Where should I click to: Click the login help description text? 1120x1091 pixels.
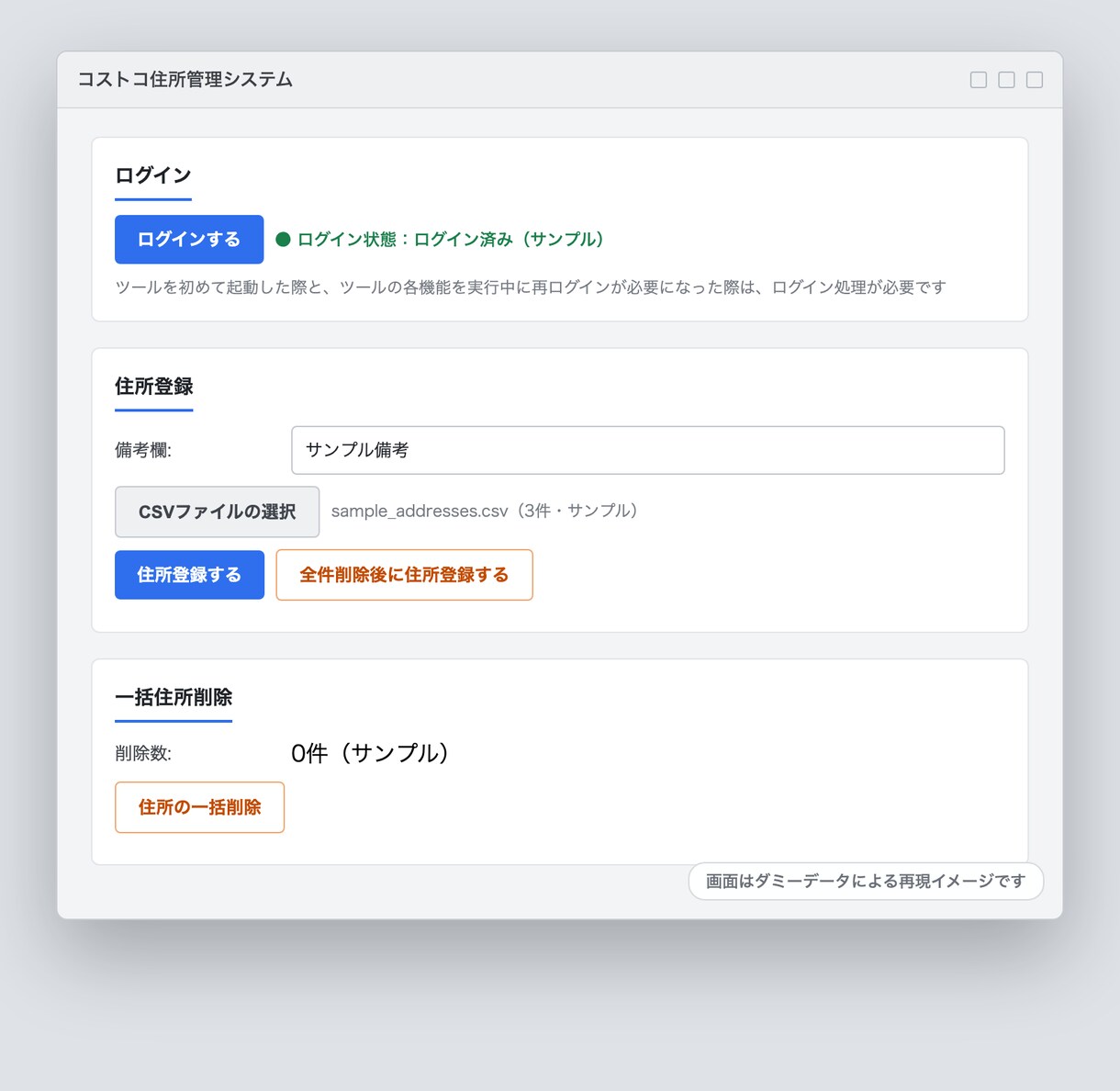point(531,287)
